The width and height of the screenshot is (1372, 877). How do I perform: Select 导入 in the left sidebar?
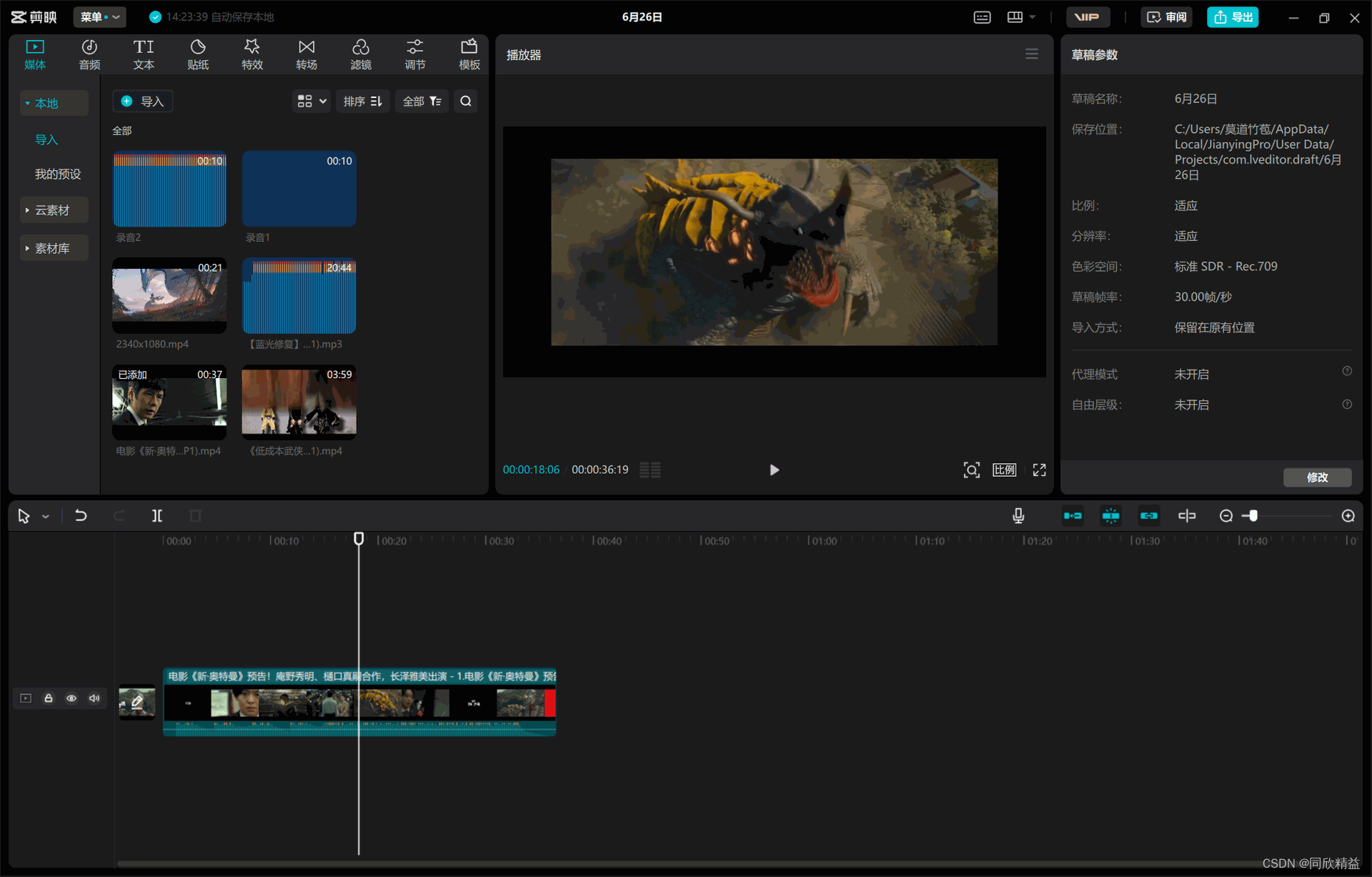click(46, 139)
